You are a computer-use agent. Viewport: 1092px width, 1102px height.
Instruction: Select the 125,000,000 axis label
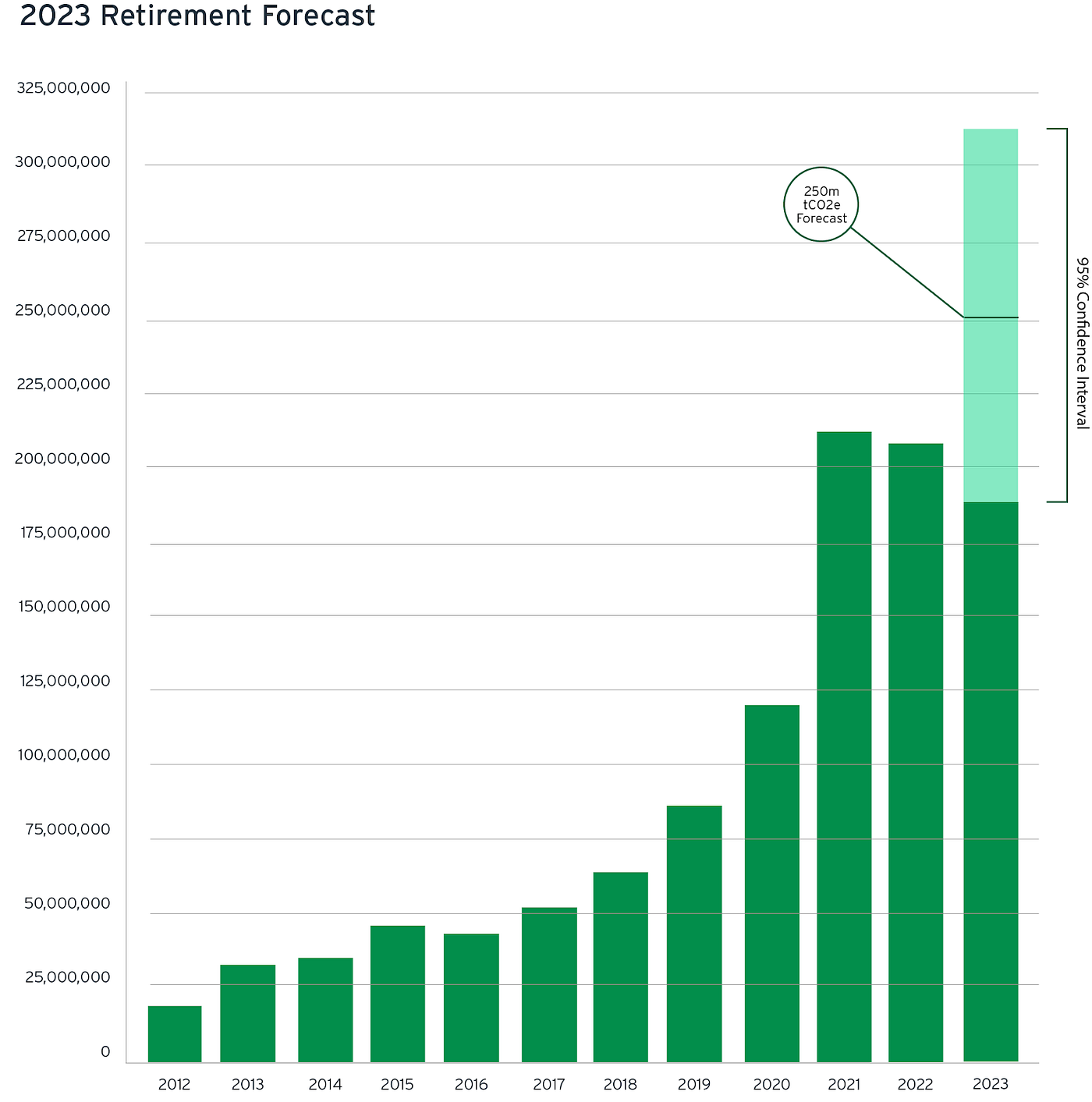[66, 681]
